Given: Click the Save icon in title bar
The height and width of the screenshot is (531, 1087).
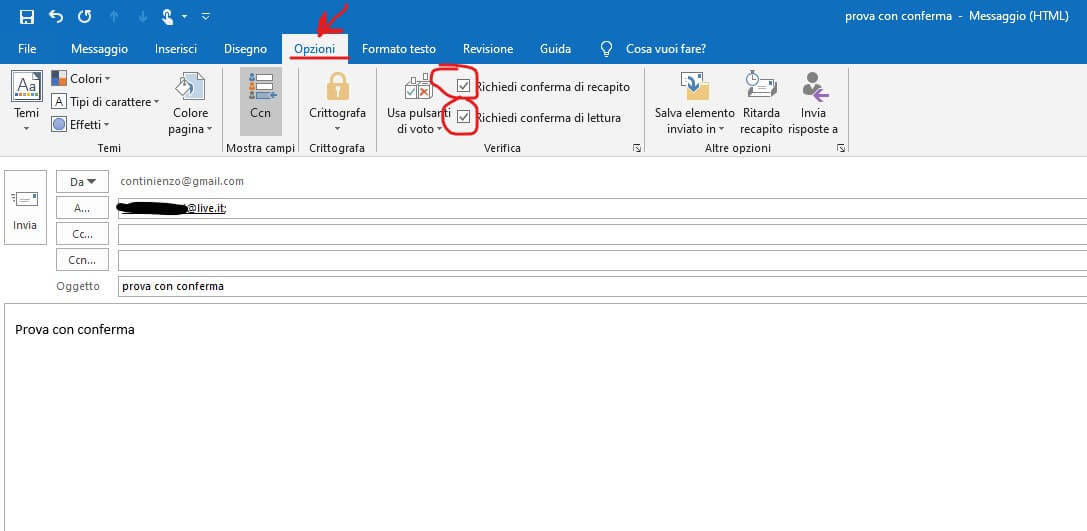Looking at the screenshot, I should point(27,16).
